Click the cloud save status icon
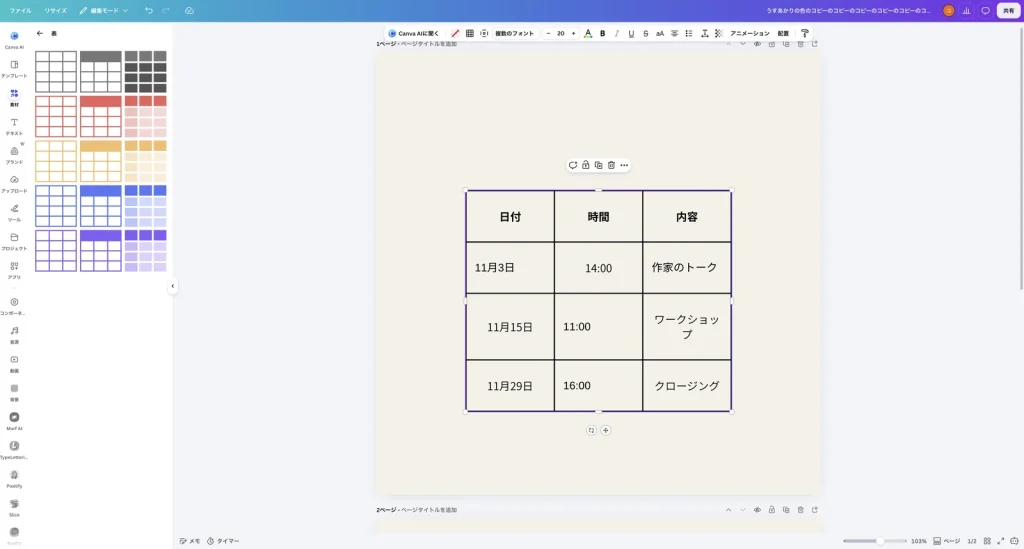Image resolution: width=1024 pixels, height=549 pixels. point(189,10)
